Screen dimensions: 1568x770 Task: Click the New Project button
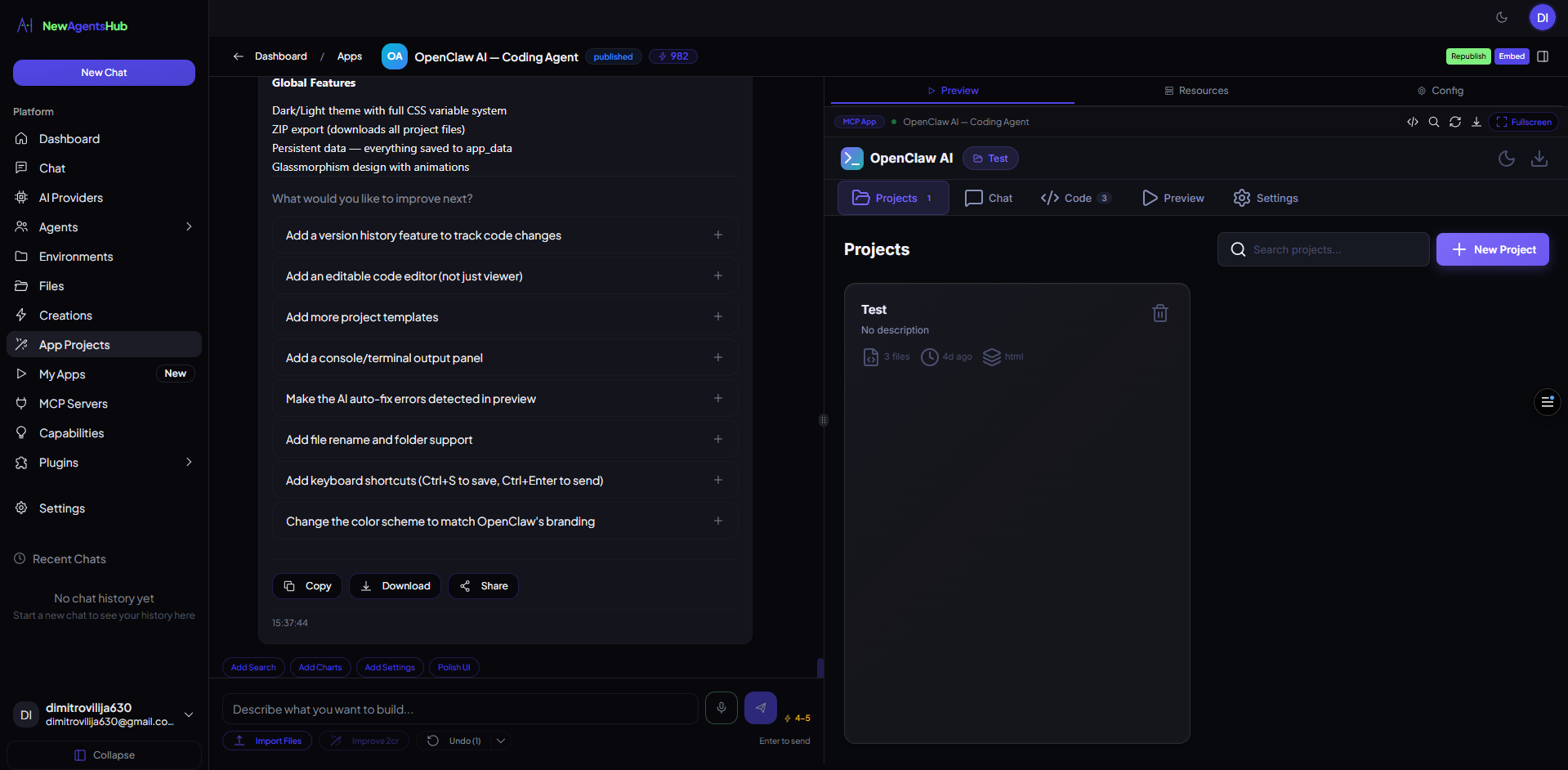click(1493, 249)
